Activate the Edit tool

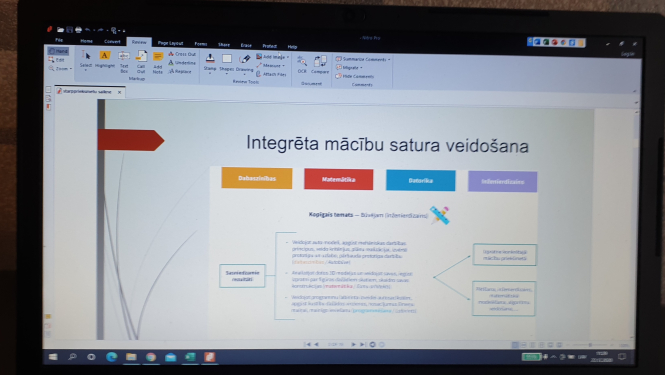click(x=57, y=60)
